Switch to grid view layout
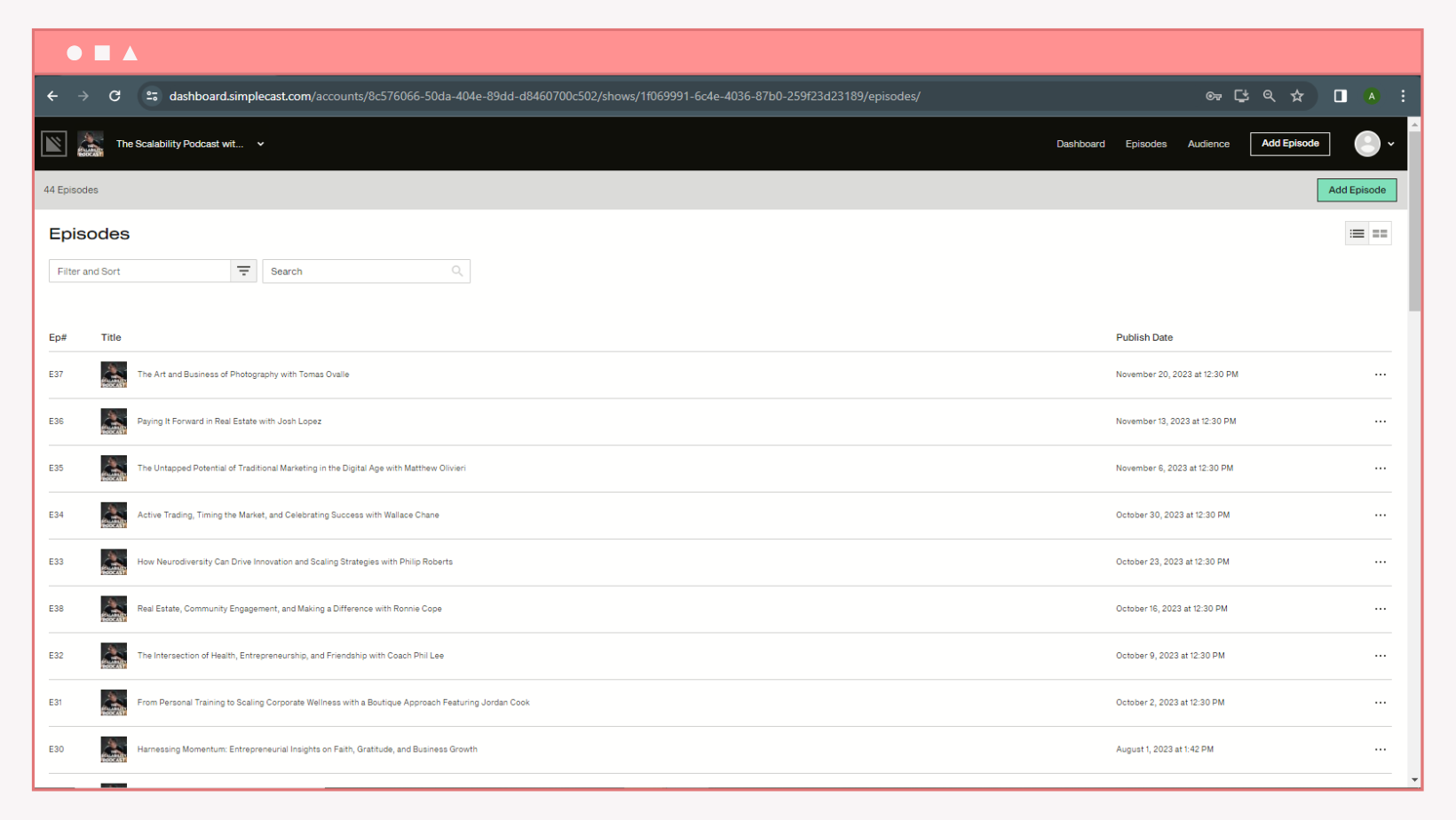The height and width of the screenshot is (820, 1456). (x=1380, y=234)
